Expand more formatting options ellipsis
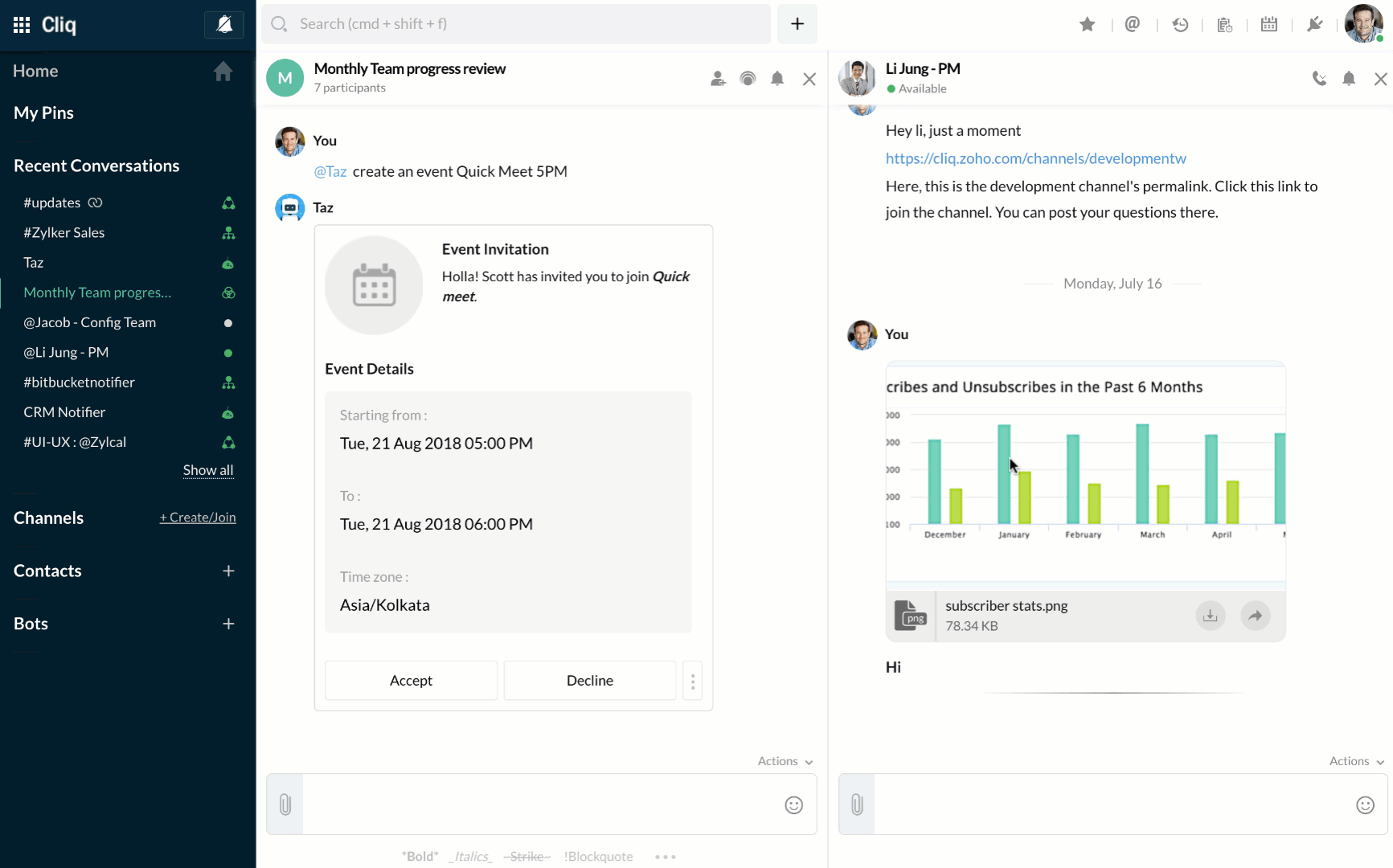Screen dimensions: 1393x868 point(666,857)
